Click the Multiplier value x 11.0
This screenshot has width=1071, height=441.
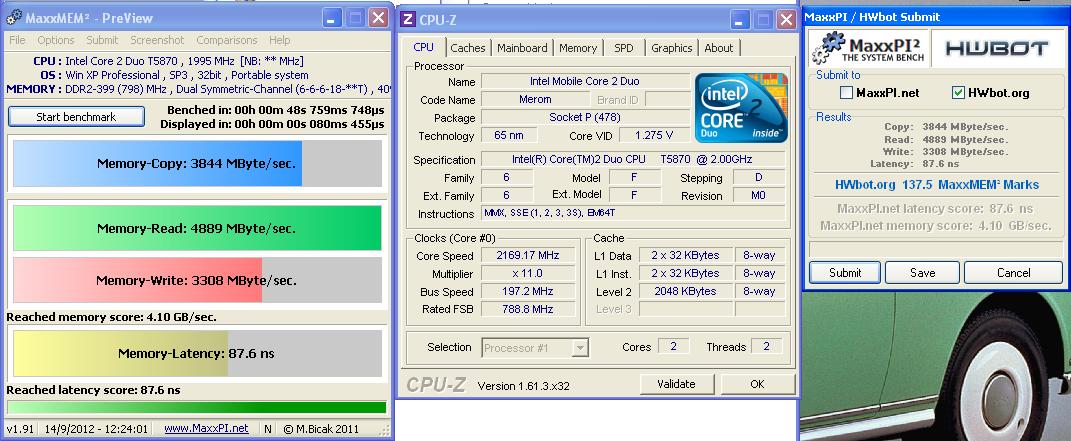528,273
